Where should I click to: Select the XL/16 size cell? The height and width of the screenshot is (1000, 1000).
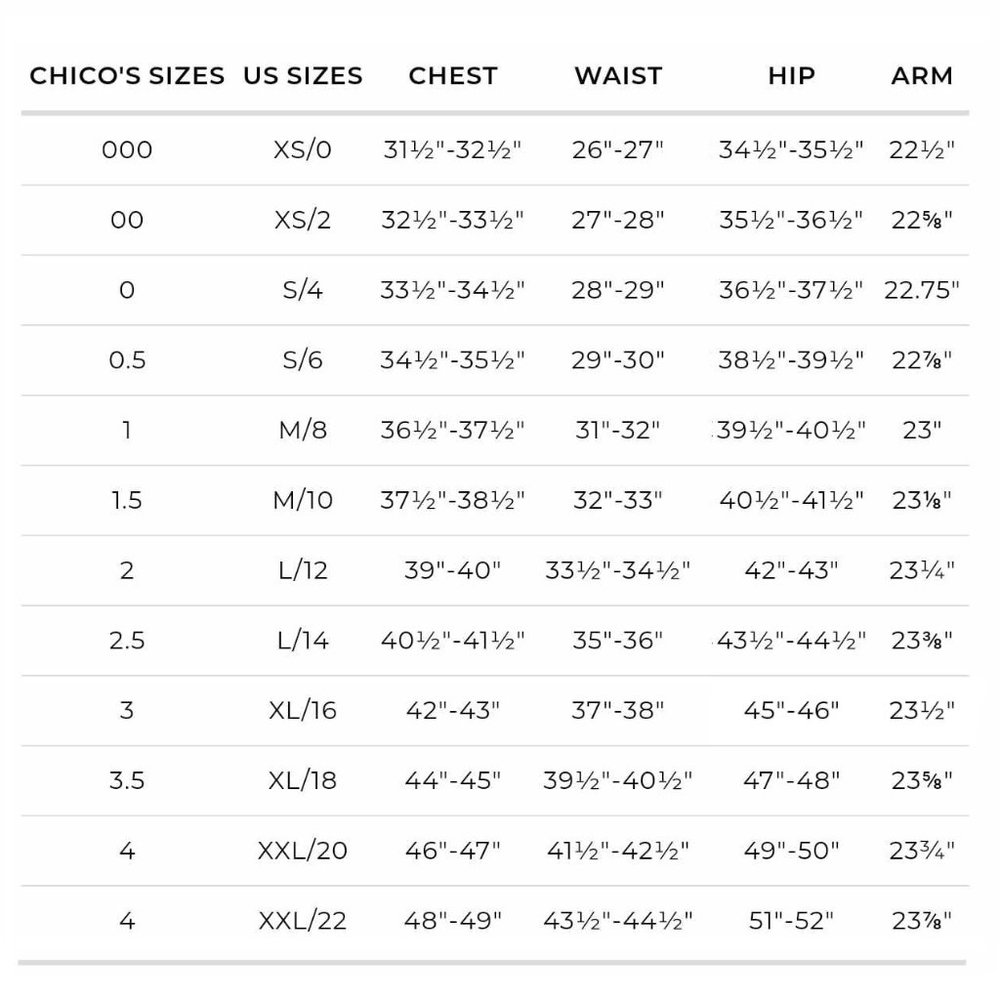303,710
